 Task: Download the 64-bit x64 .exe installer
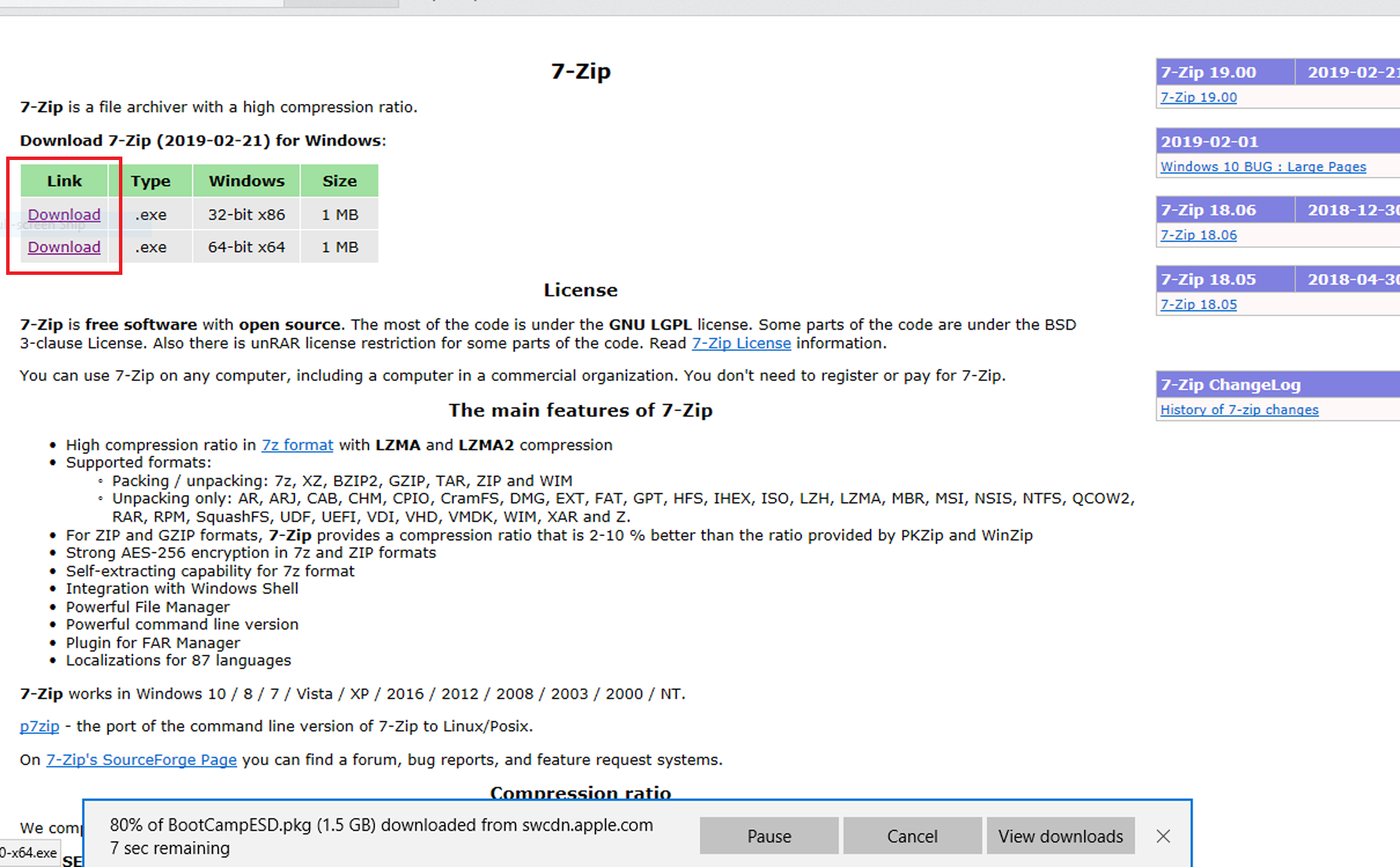(x=64, y=247)
